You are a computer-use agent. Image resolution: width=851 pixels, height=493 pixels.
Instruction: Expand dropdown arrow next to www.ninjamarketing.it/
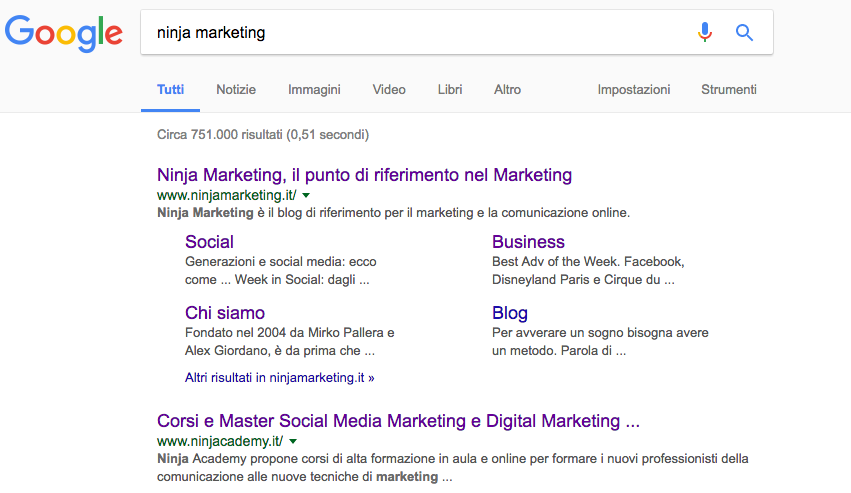(306, 195)
